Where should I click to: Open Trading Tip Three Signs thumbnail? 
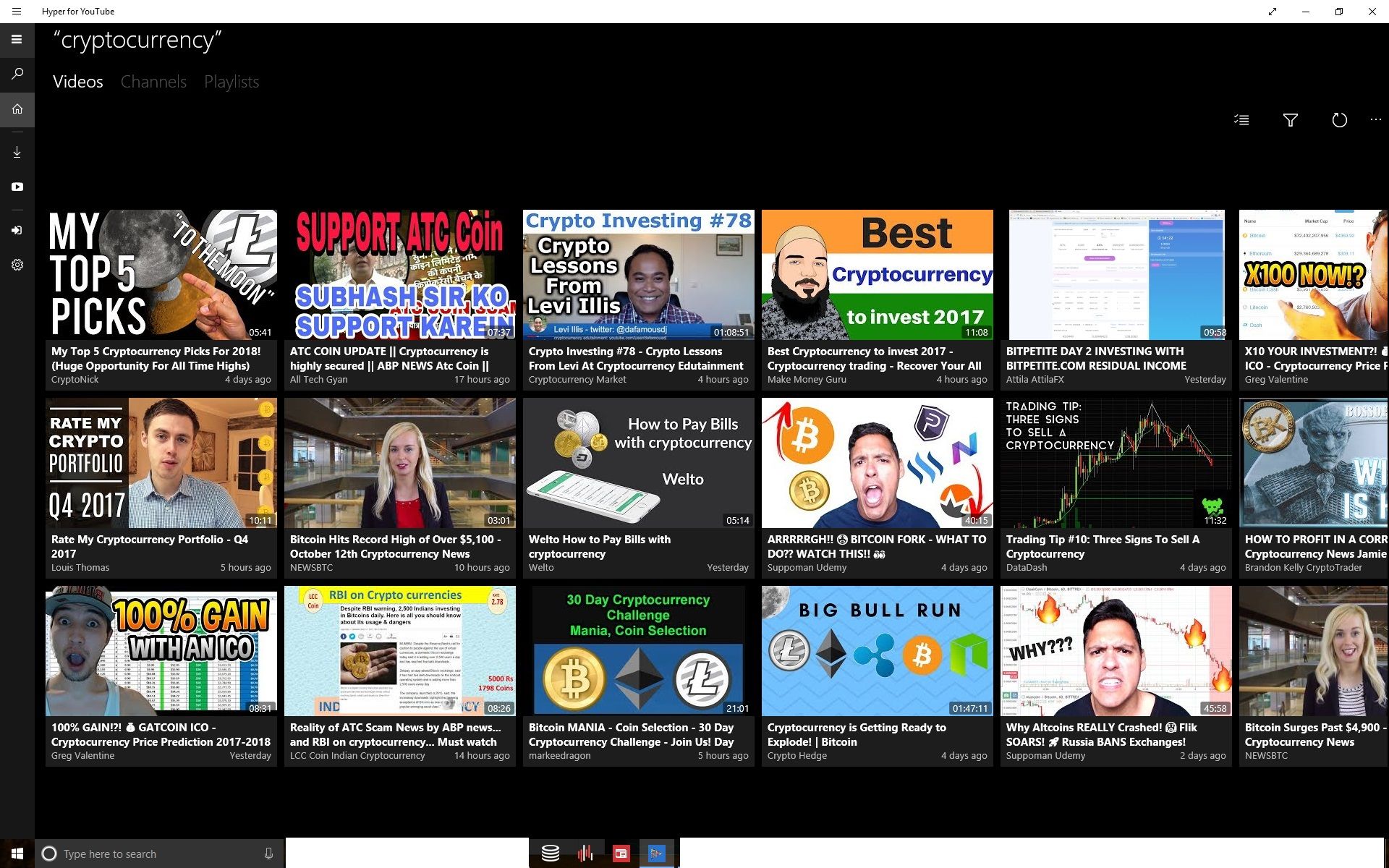tap(1116, 463)
